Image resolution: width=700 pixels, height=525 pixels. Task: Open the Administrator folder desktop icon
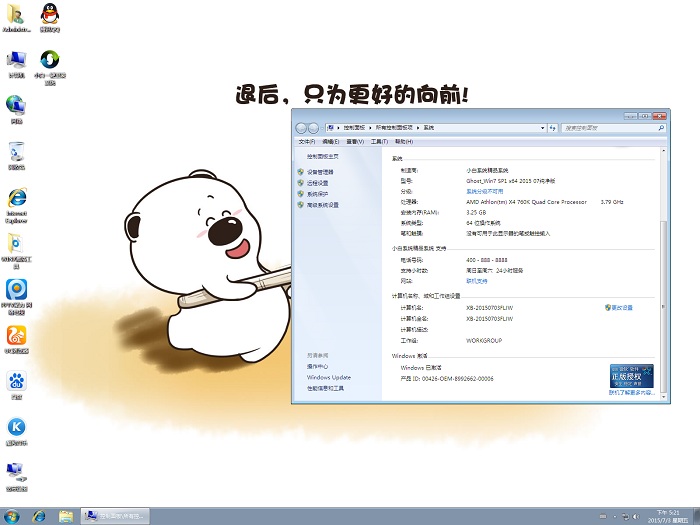(x=16, y=14)
